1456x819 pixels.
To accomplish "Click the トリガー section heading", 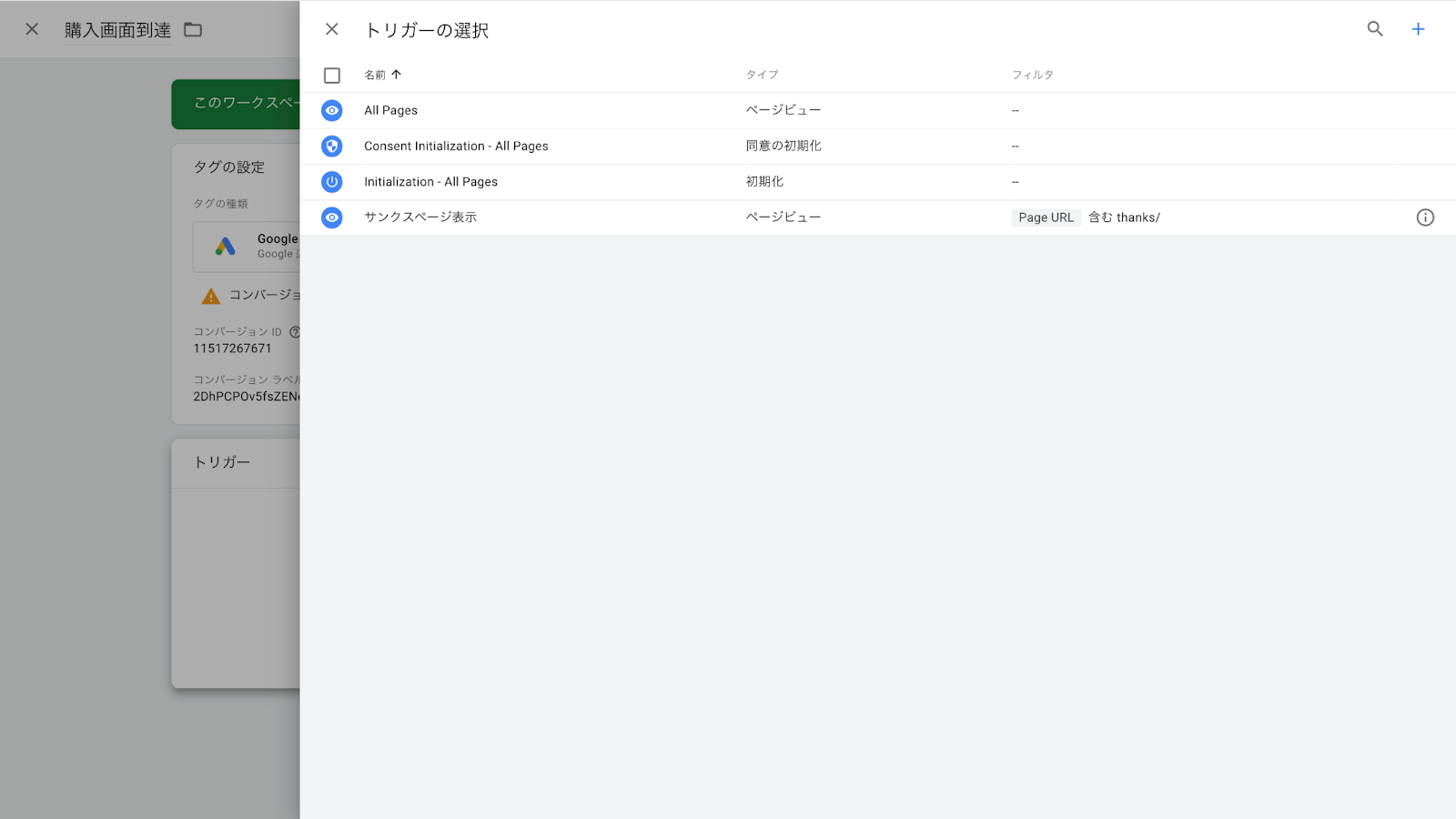I will [x=222, y=462].
